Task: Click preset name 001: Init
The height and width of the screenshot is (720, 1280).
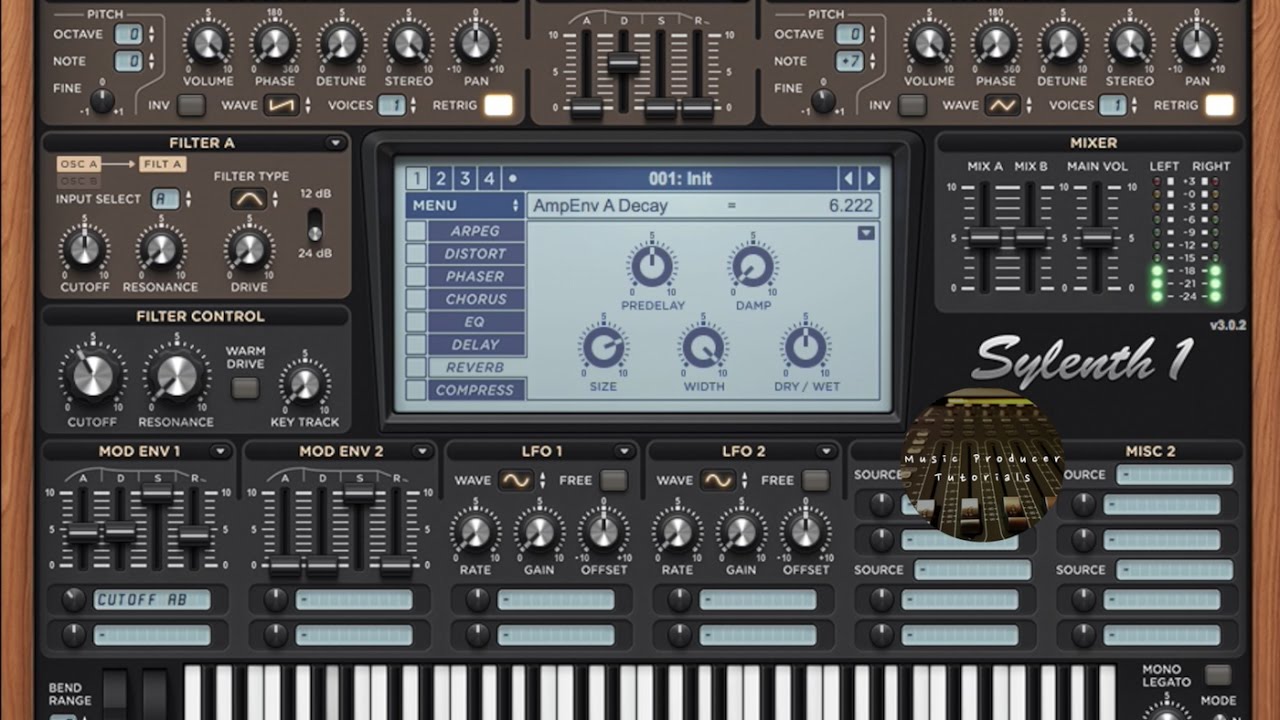Action: coord(680,179)
